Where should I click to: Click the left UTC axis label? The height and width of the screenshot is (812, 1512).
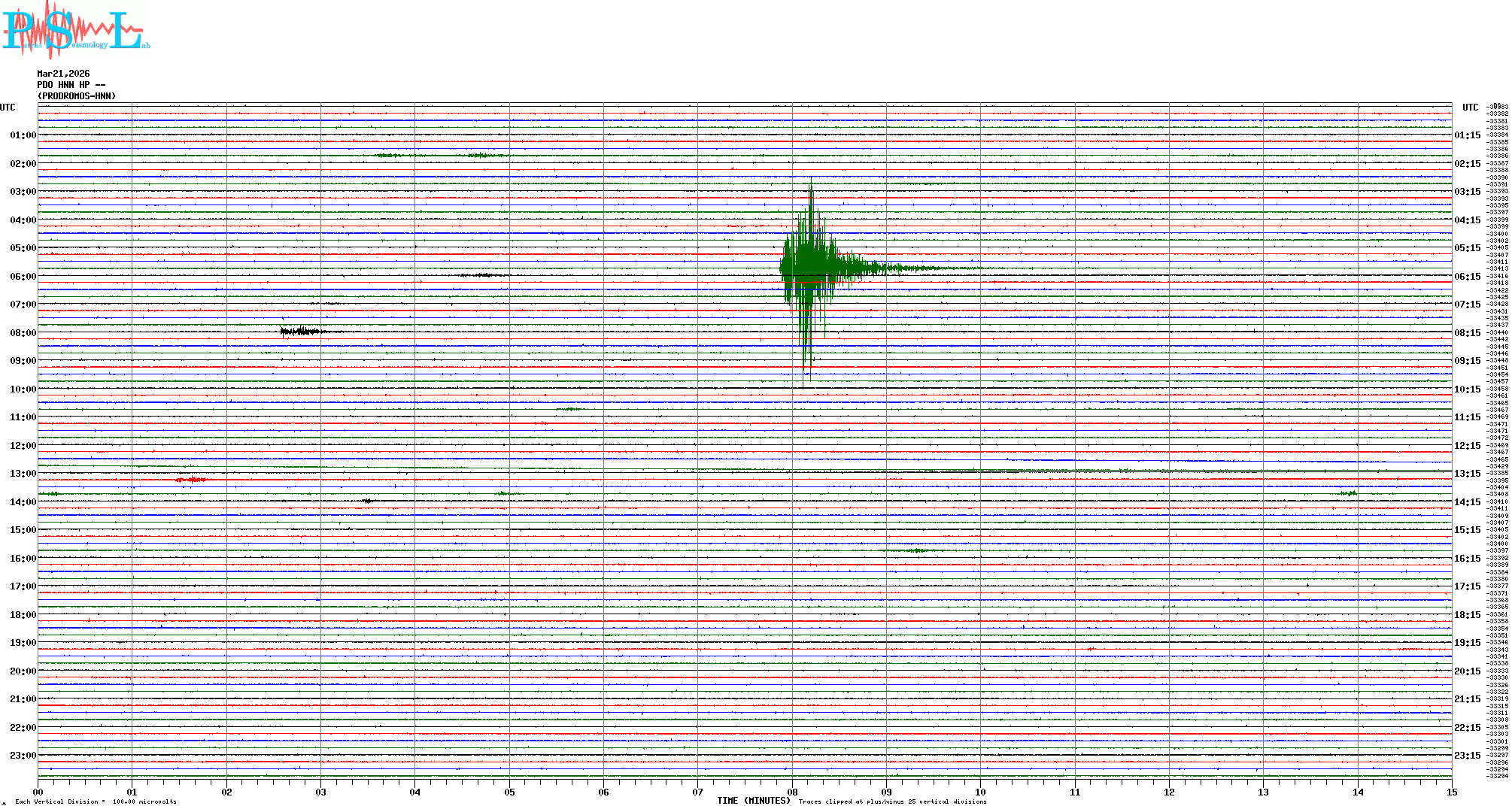tap(8, 108)
